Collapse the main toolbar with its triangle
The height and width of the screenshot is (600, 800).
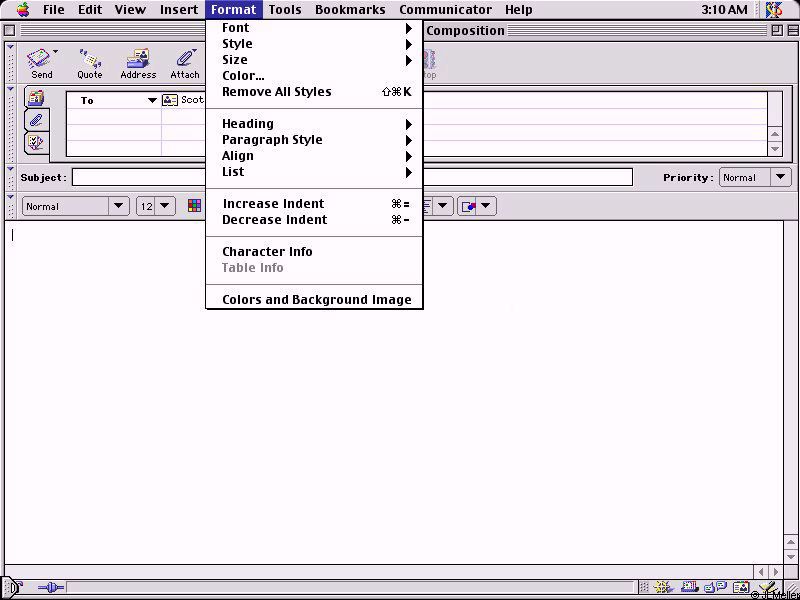point(10,47)
